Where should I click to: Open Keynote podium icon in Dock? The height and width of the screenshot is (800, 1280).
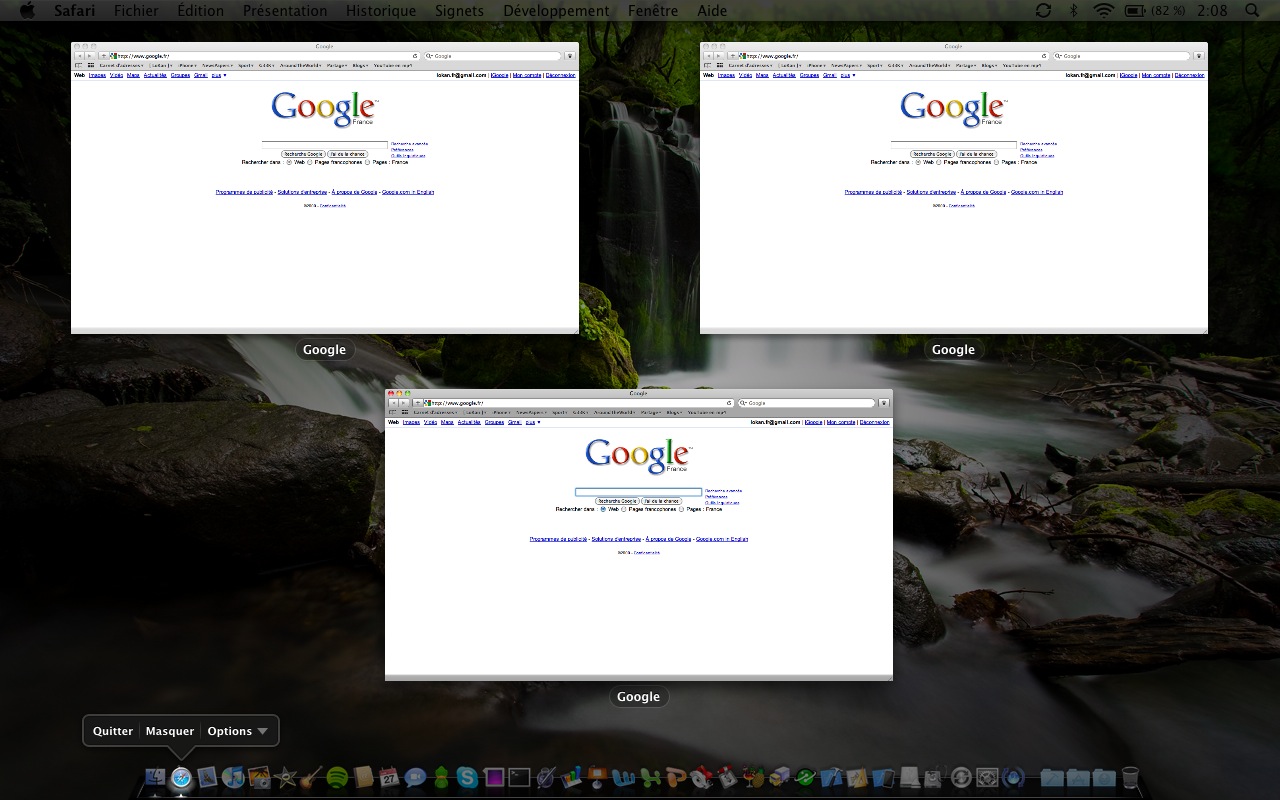click(597, 776)
